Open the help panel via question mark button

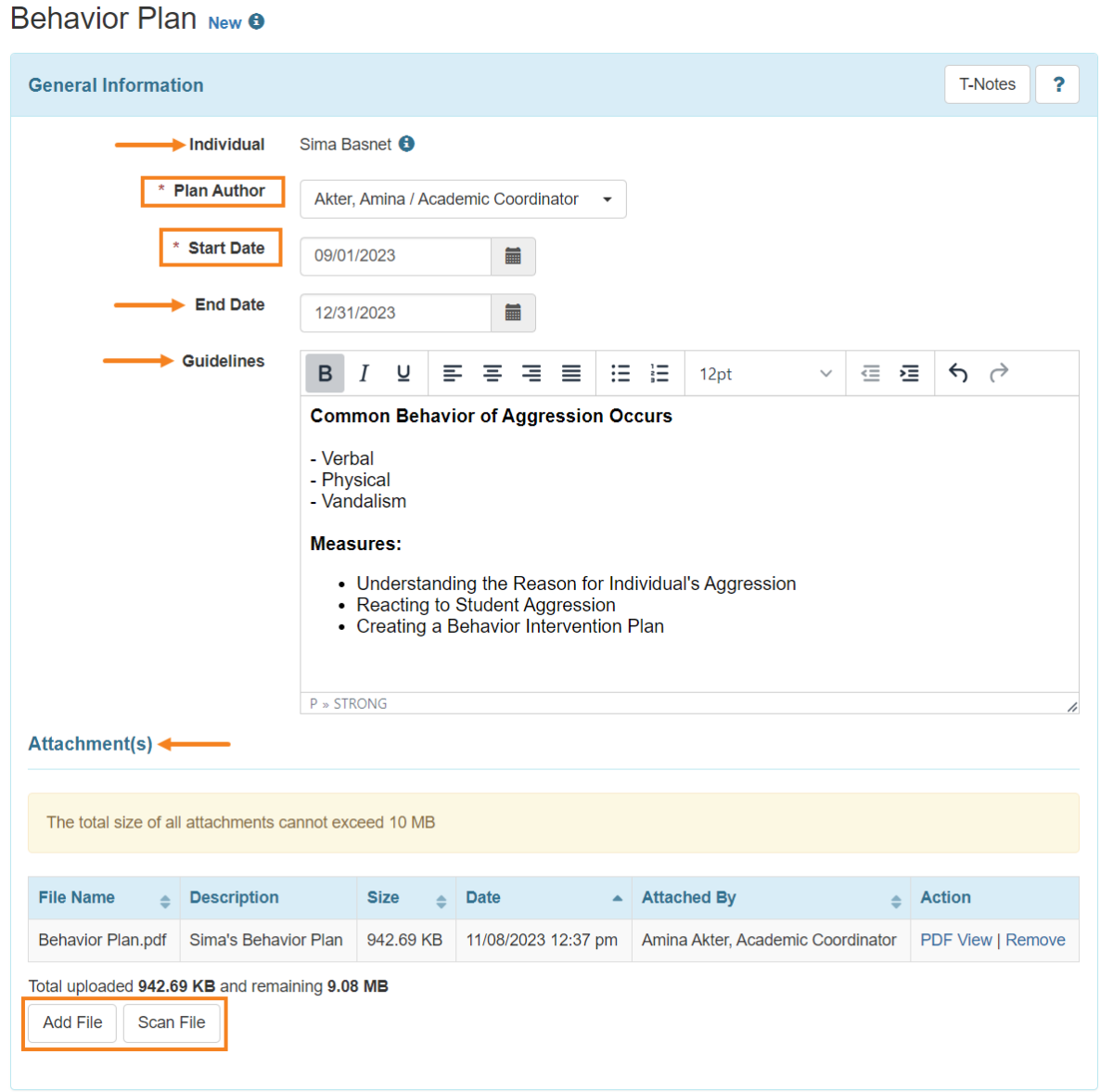1057,84
